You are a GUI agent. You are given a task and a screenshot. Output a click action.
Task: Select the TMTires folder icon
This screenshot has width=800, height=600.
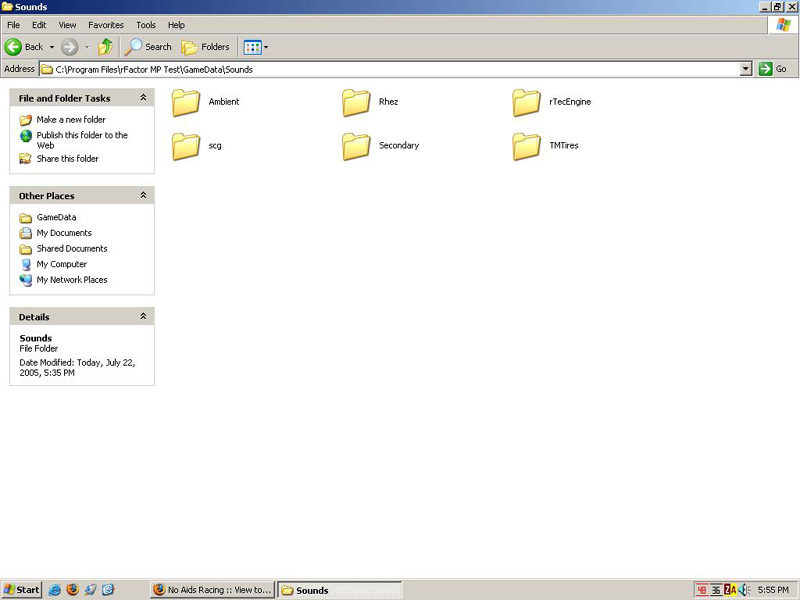click(527, 146)
